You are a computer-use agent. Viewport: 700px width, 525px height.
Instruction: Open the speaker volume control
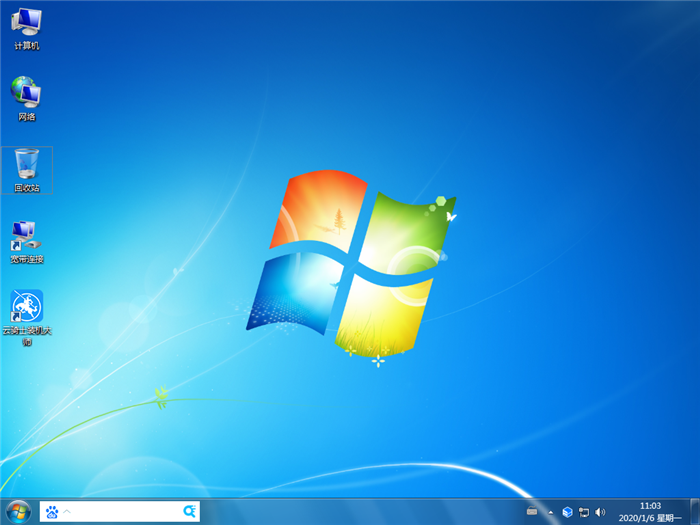[599, 512]
